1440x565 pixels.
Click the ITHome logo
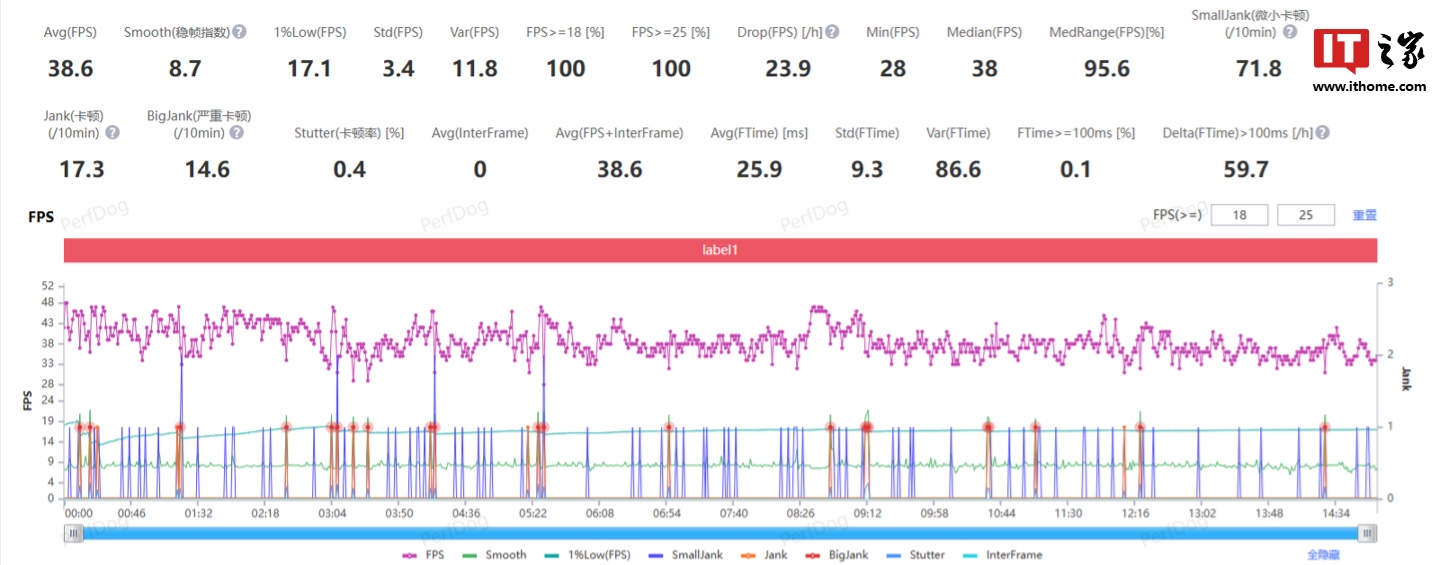[1369, 58]
